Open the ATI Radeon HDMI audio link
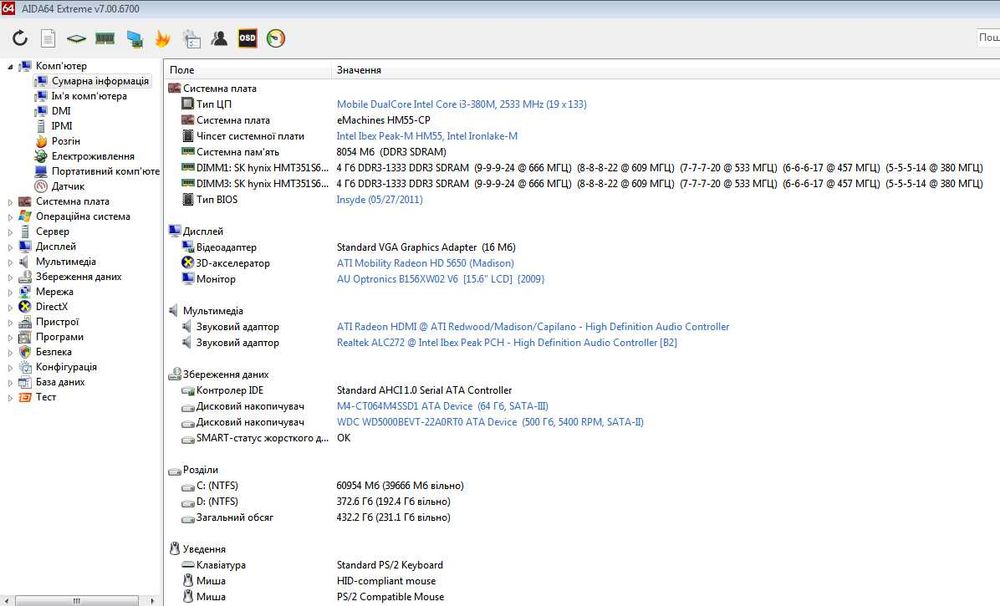 click(533, 327)
